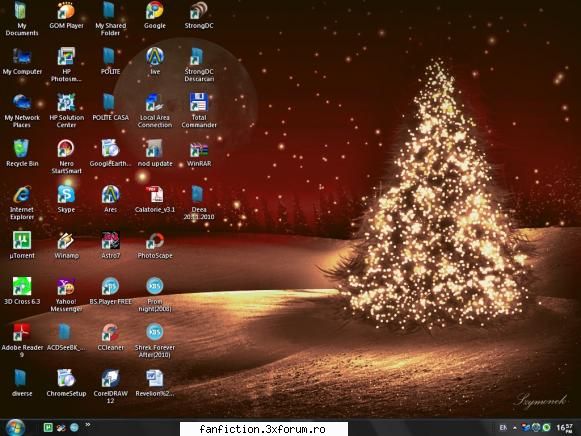The image size is (581, 436).
Task: Select My Computer desktop icon
Action: point(22,56)
